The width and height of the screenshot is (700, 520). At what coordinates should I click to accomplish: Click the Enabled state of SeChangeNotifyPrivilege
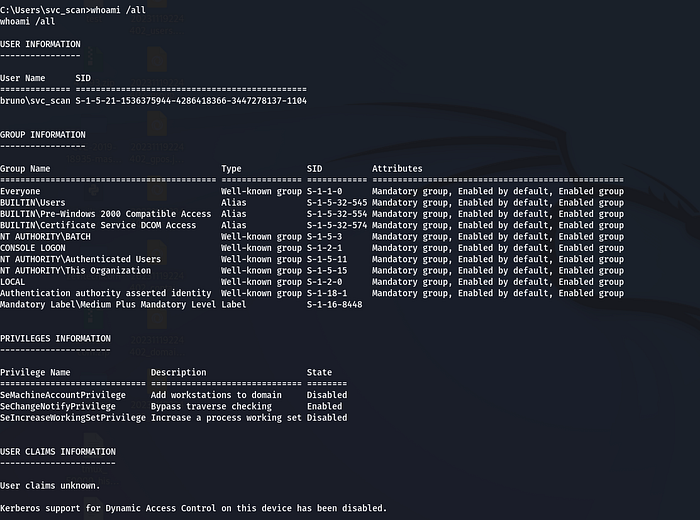(325, 407)
